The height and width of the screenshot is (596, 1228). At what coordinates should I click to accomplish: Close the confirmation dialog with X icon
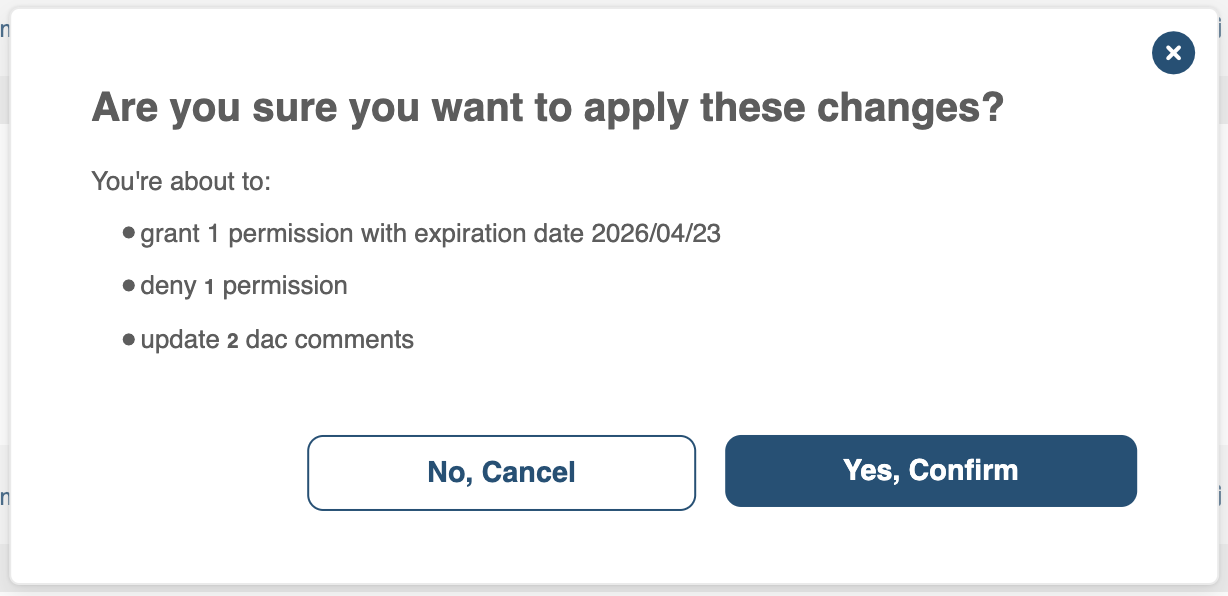coord(1173,53)
